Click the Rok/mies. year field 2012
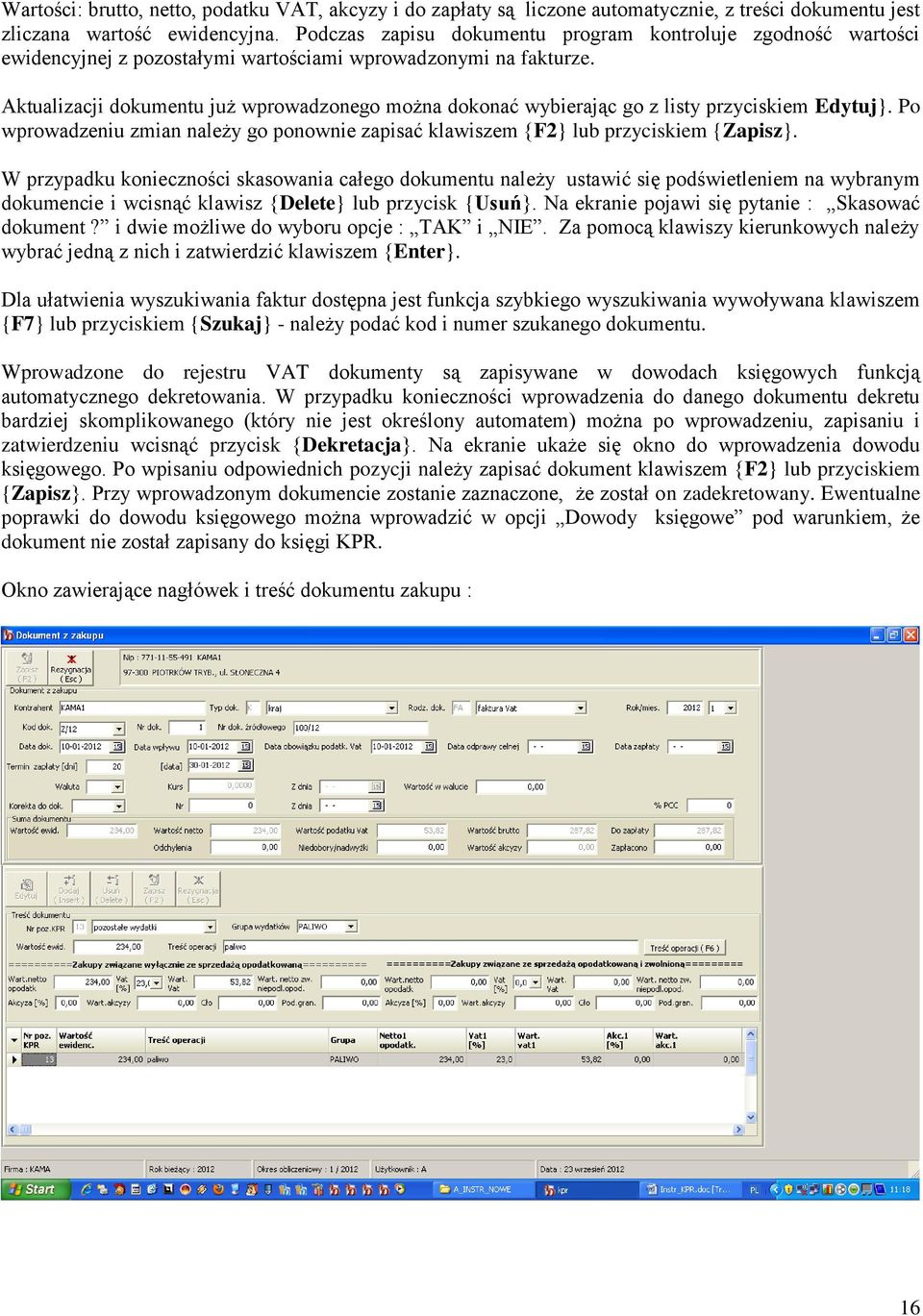 click(686, 708)
